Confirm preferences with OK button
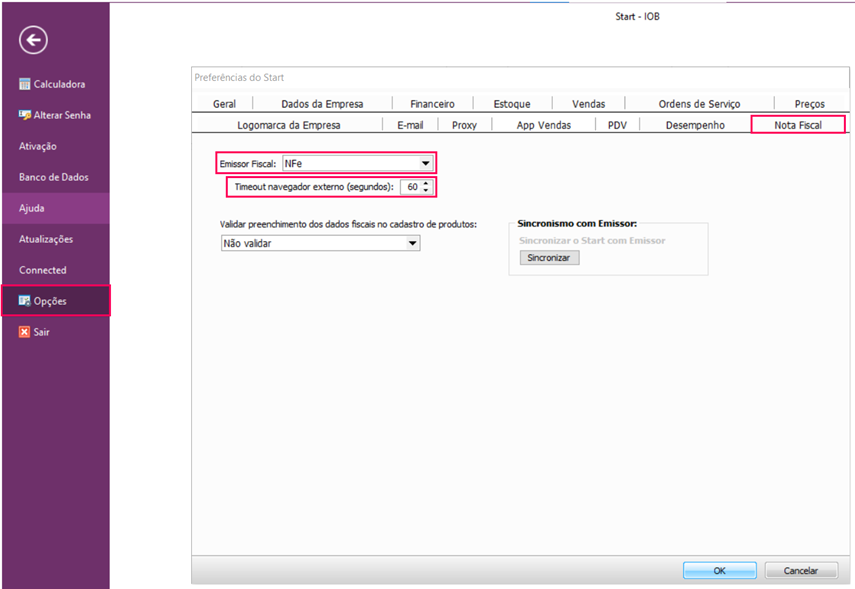 tap(719, 570)
